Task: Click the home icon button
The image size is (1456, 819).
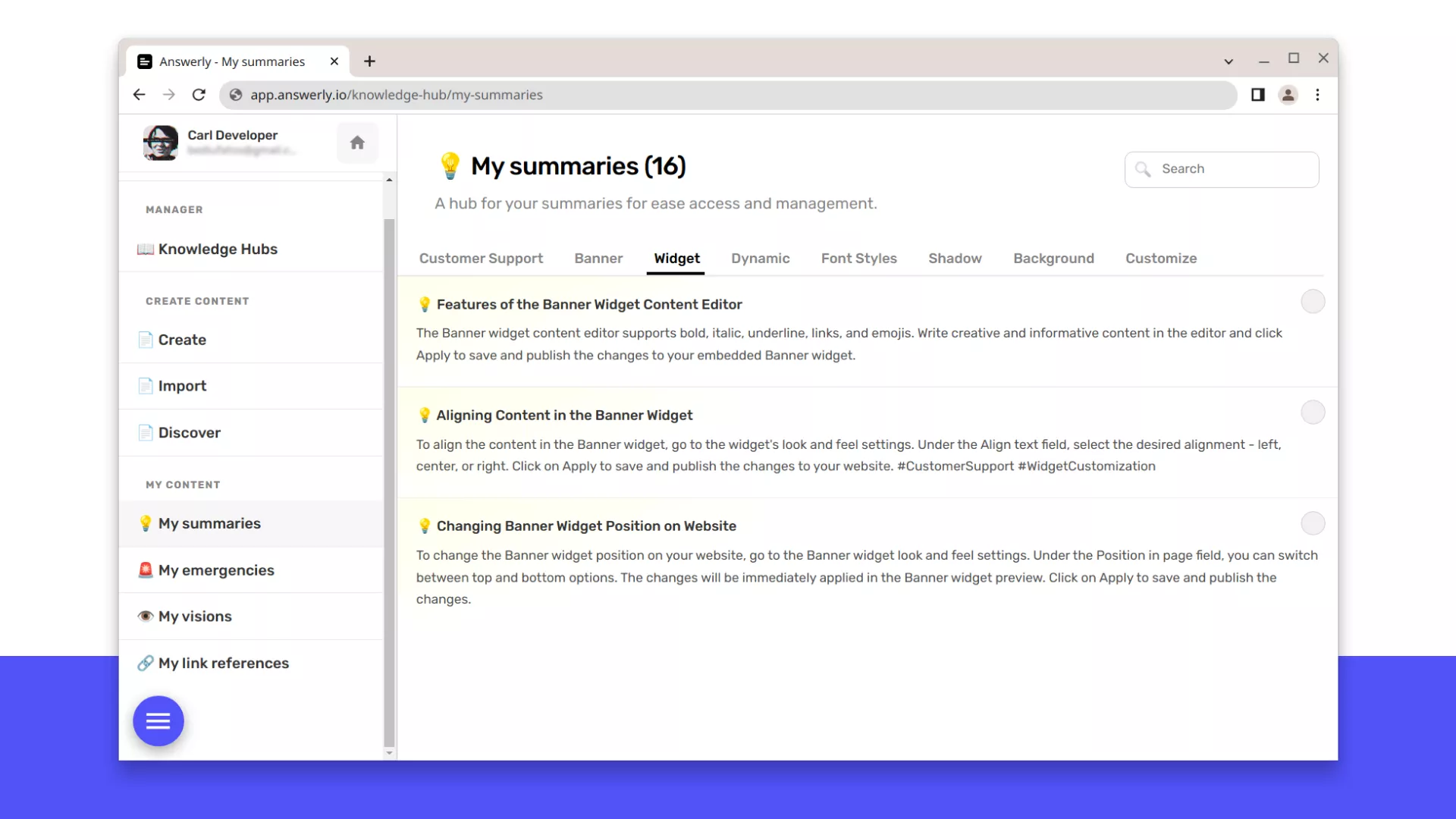Action: point(357,143)
